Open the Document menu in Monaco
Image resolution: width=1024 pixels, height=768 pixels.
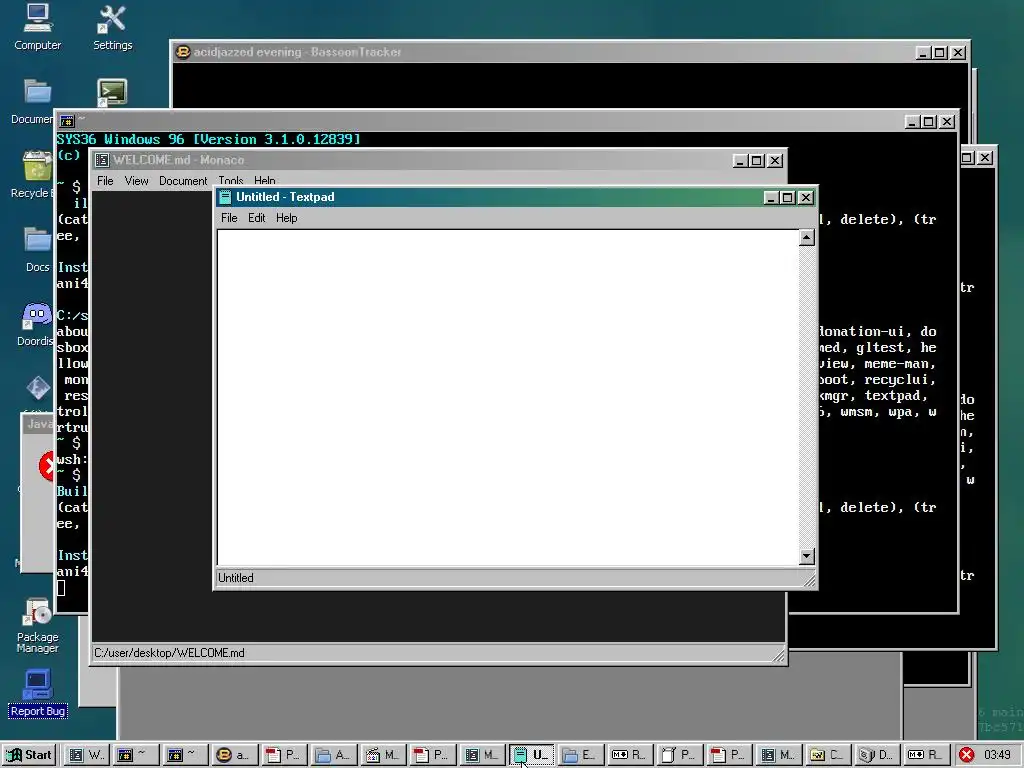pyautogui.click(x=183, y=181)
